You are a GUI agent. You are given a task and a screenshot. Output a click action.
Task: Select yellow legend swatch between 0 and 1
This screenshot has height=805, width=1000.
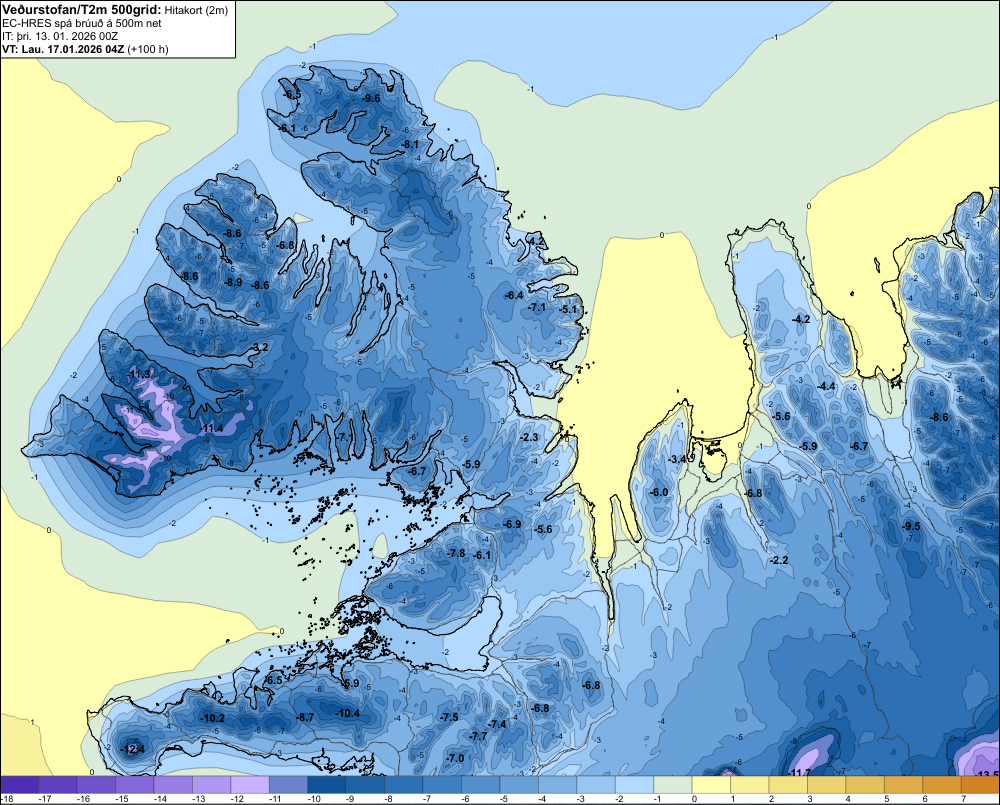coord(711,784)
